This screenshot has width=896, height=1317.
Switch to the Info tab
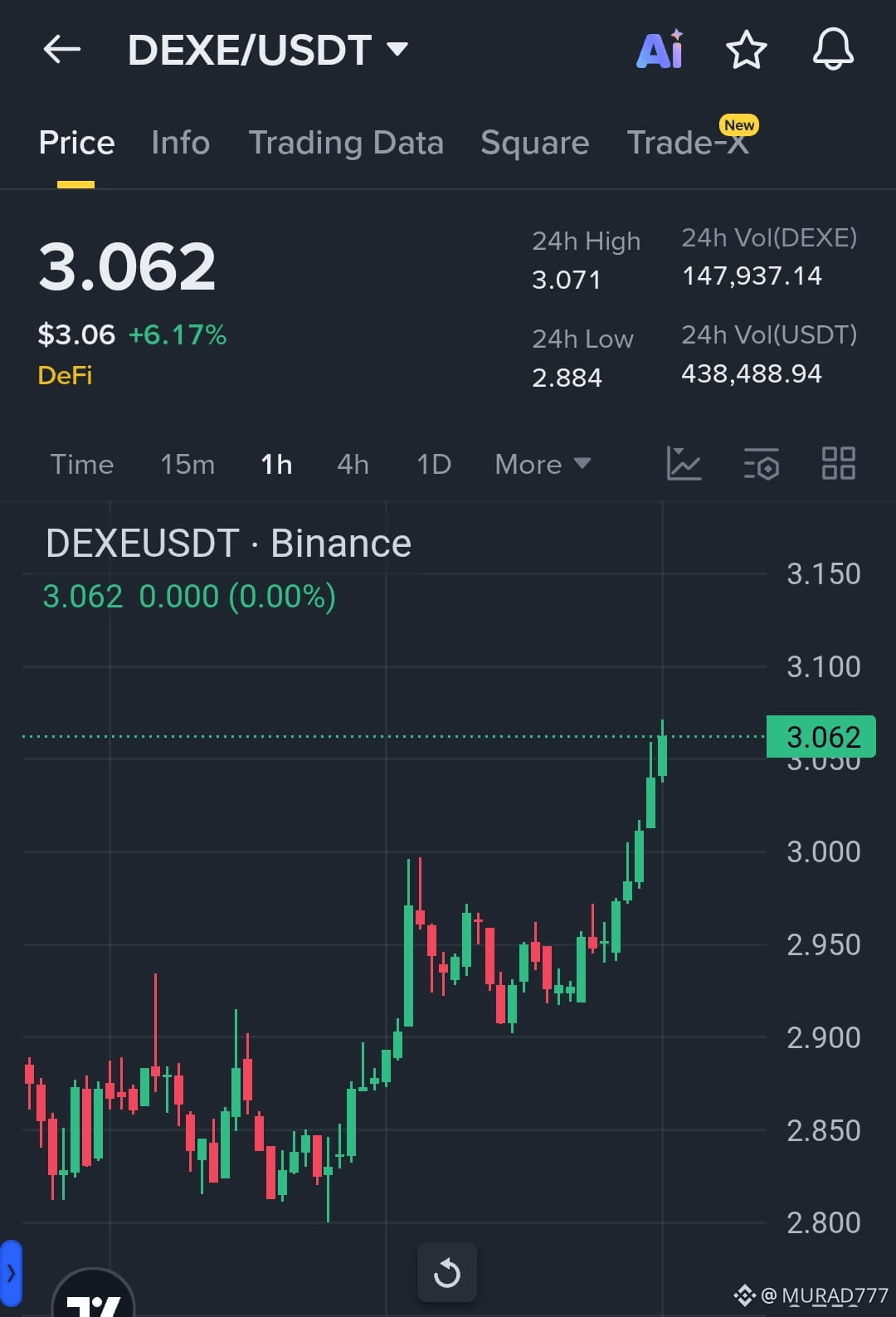click(181, 143)
